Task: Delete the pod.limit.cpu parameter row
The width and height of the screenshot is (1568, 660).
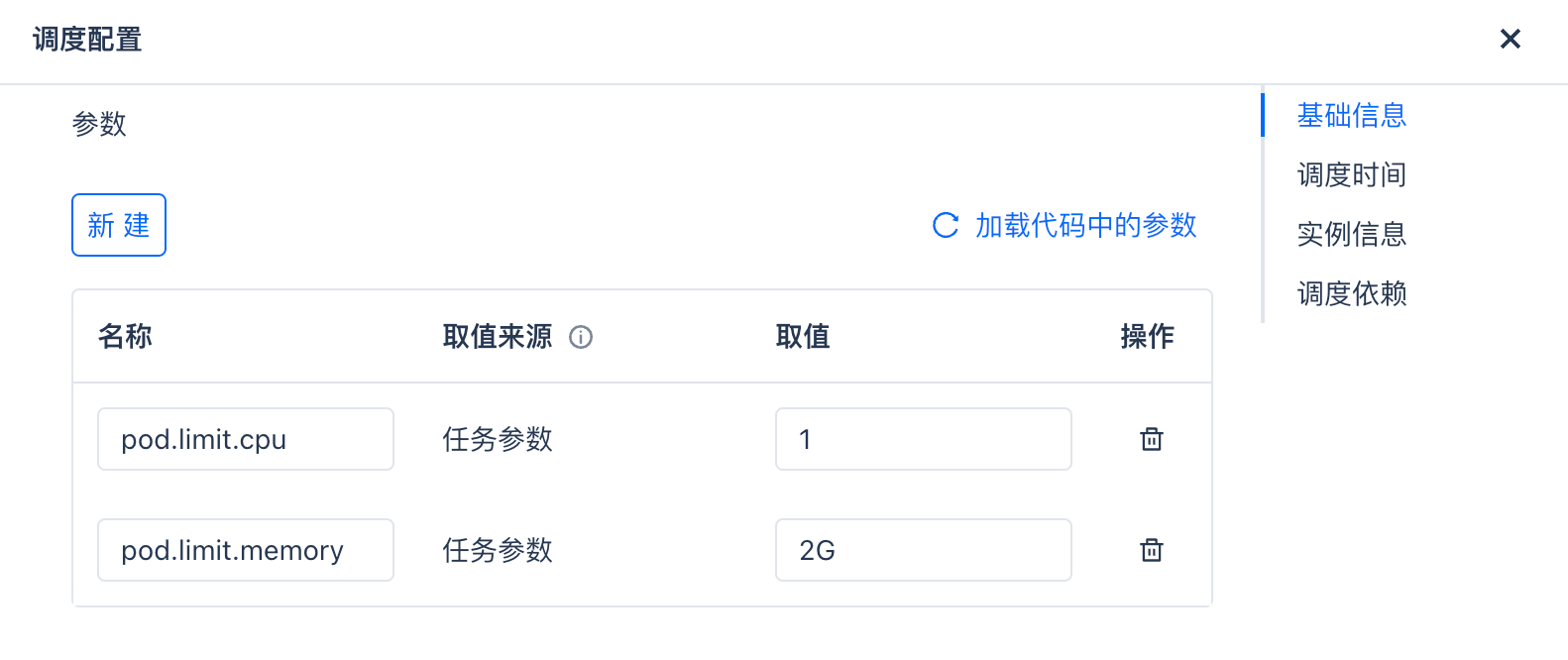Action: pos(1151,439)
